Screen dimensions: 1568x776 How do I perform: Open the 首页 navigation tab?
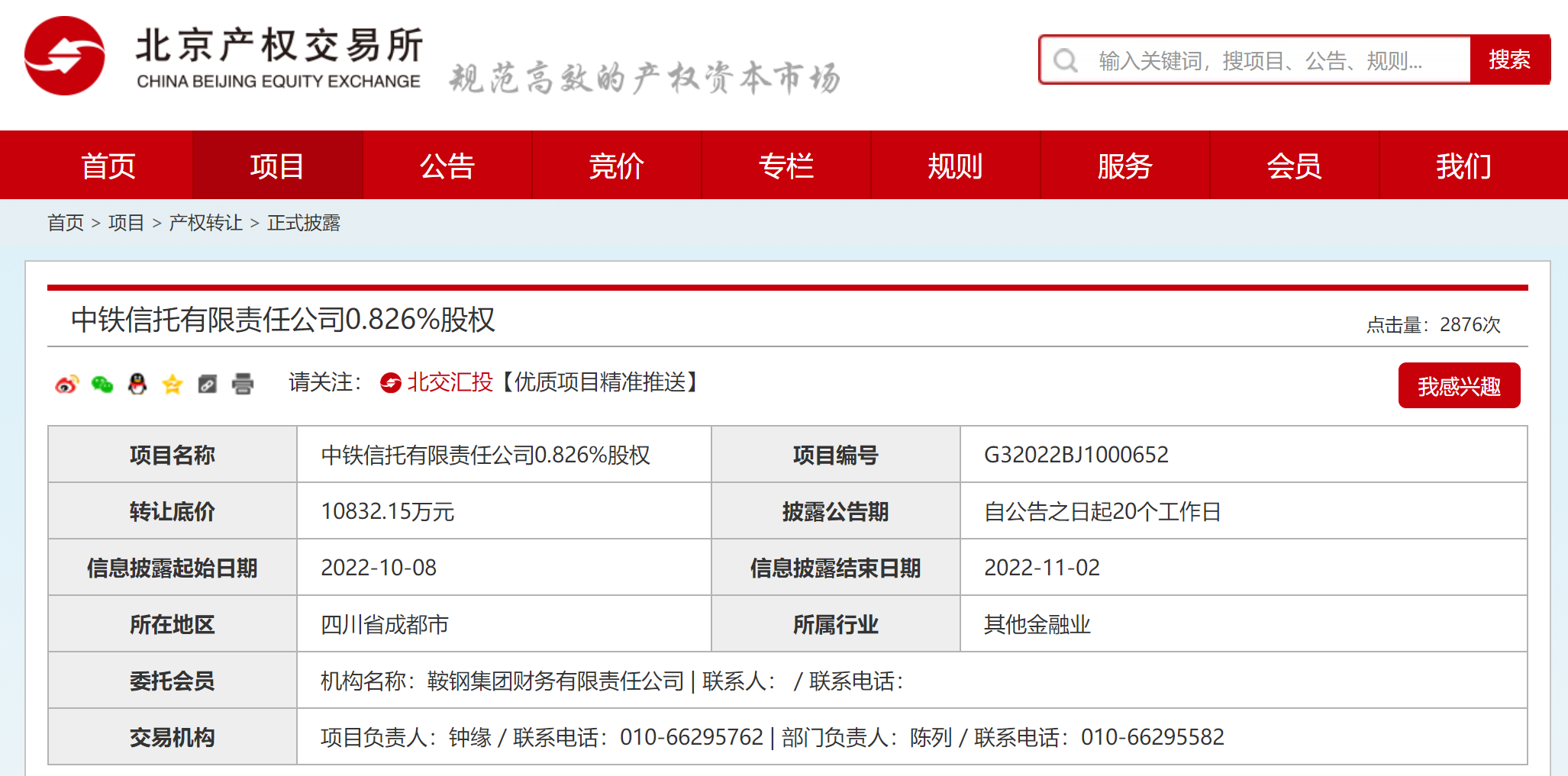(108, 166)
